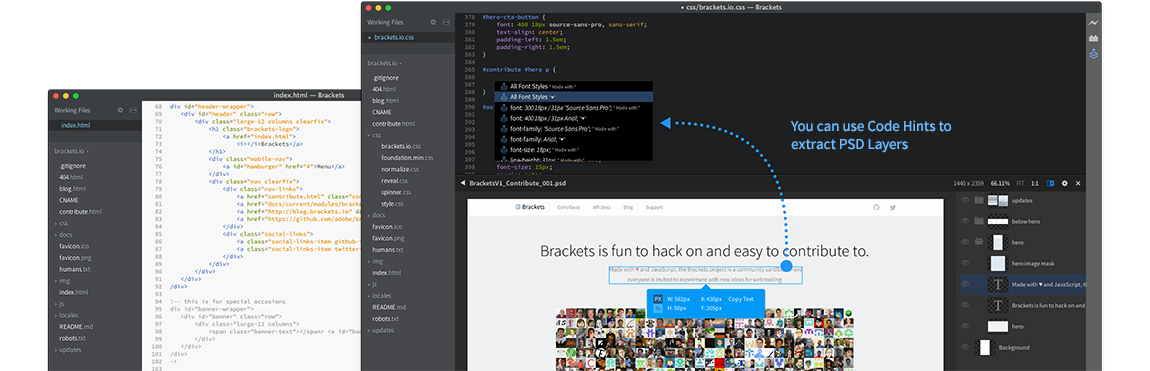
Task: Collapse the open hero layer folder icon
Action: click(x=978, y=242)
